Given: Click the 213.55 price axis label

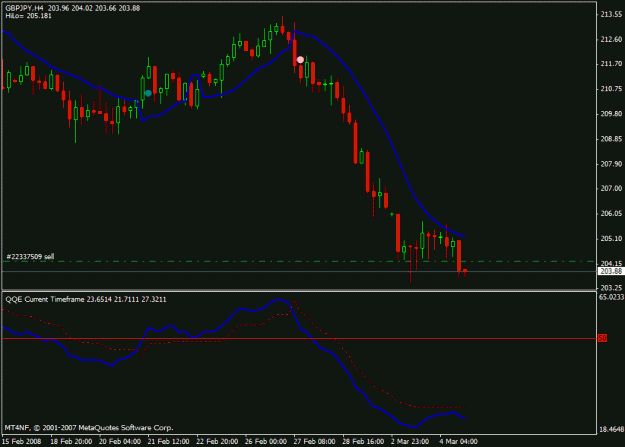Looking at the screenshot, I should 611,14.
